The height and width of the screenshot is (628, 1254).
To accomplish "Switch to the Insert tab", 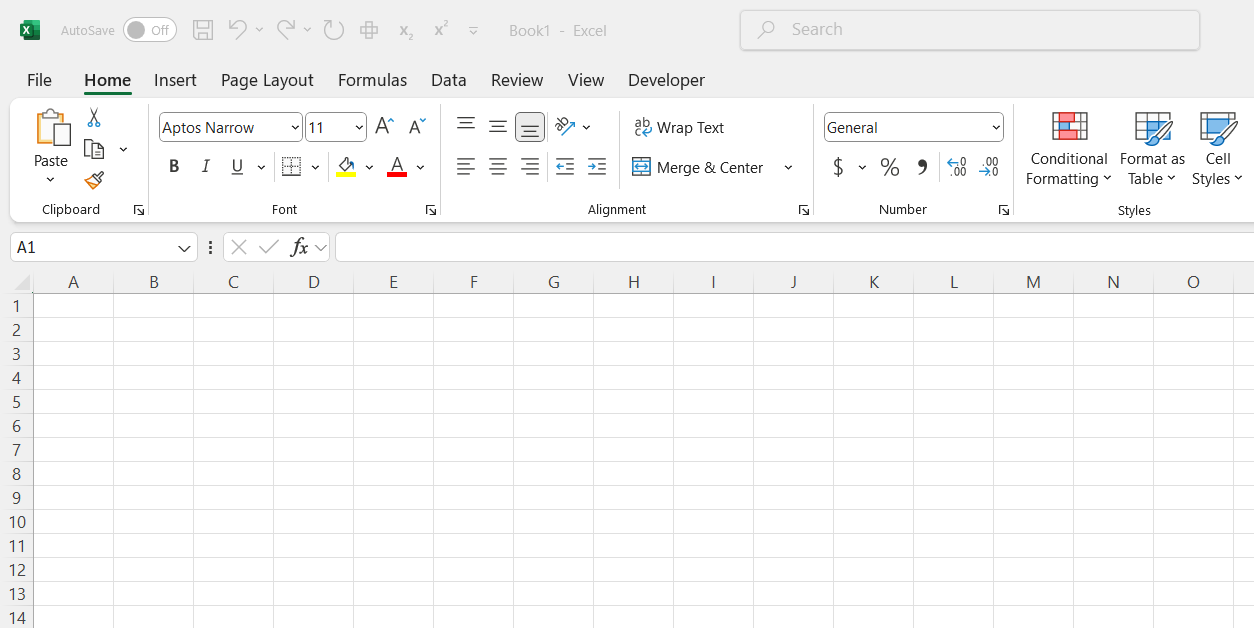I will coord(175,80).
